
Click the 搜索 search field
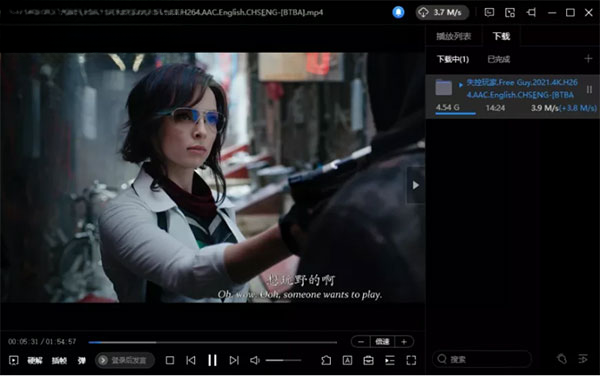pos(482,359)
